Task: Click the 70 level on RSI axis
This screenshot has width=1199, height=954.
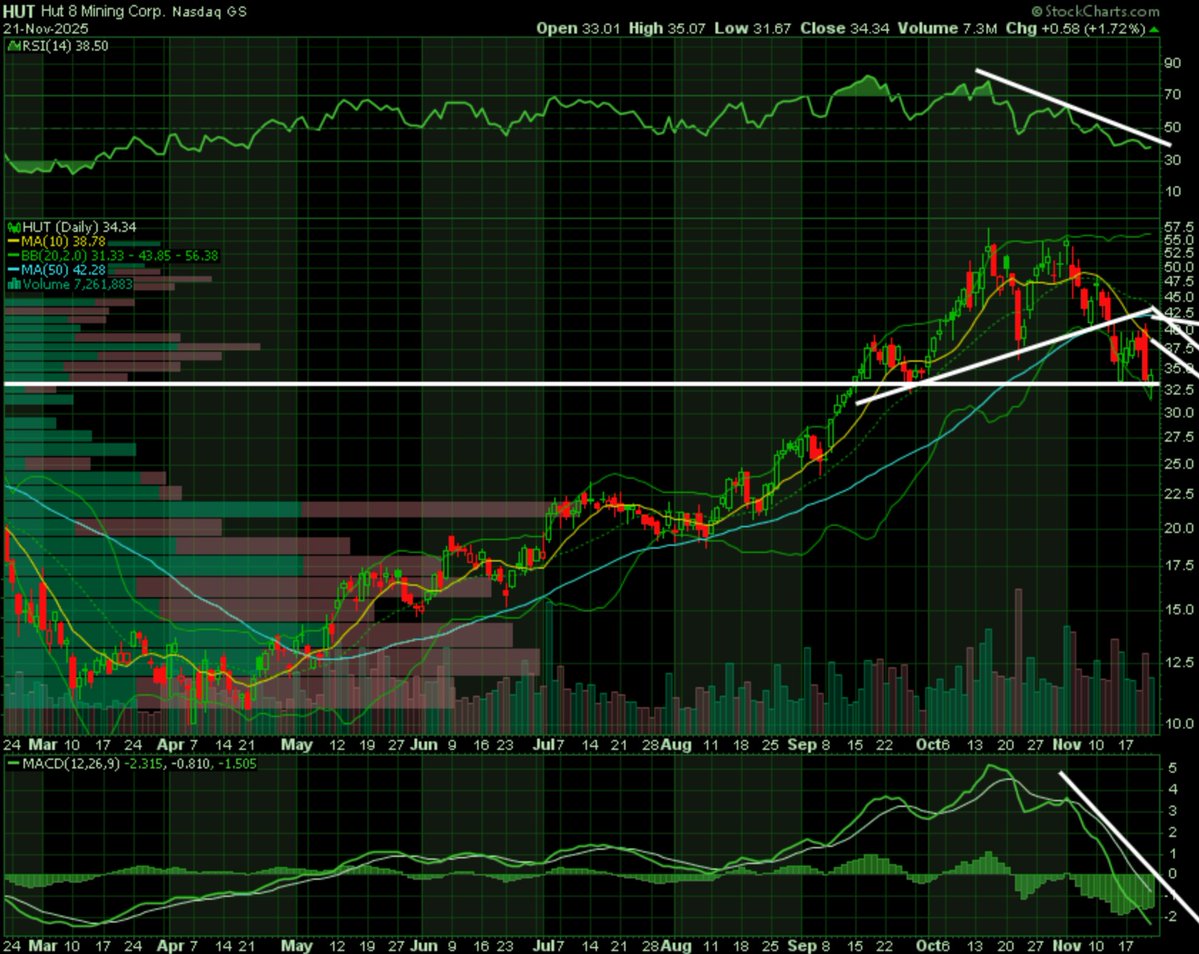Action: point(1172,95)
